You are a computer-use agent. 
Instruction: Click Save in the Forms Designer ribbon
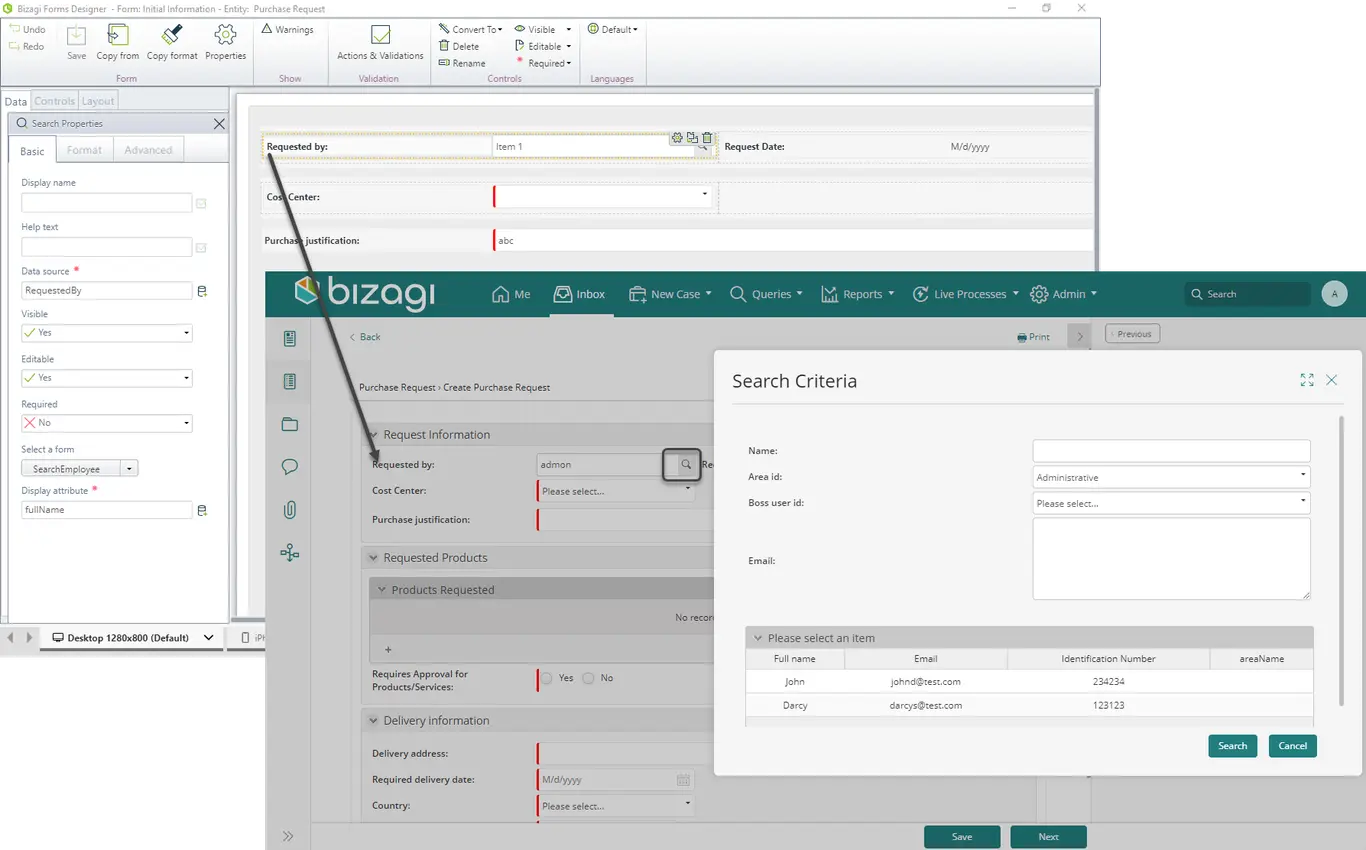[x=76, y=42]
